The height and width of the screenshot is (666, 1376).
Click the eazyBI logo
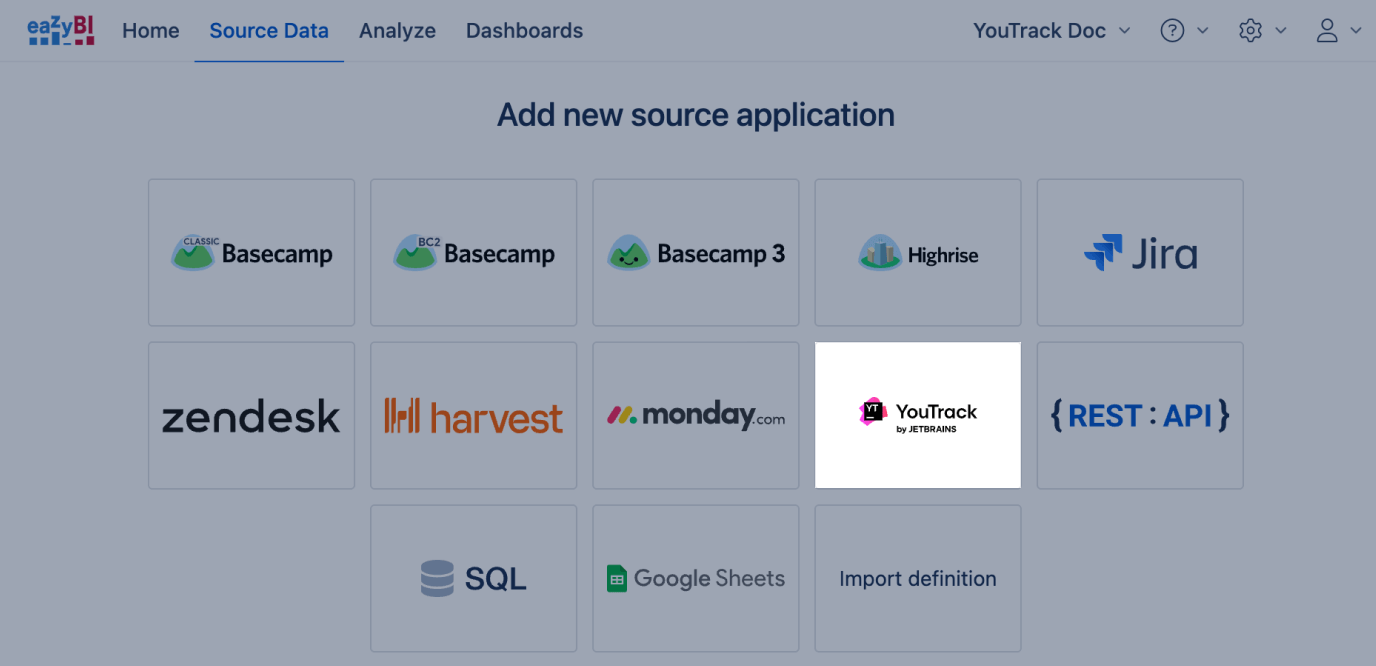point(61,30)
